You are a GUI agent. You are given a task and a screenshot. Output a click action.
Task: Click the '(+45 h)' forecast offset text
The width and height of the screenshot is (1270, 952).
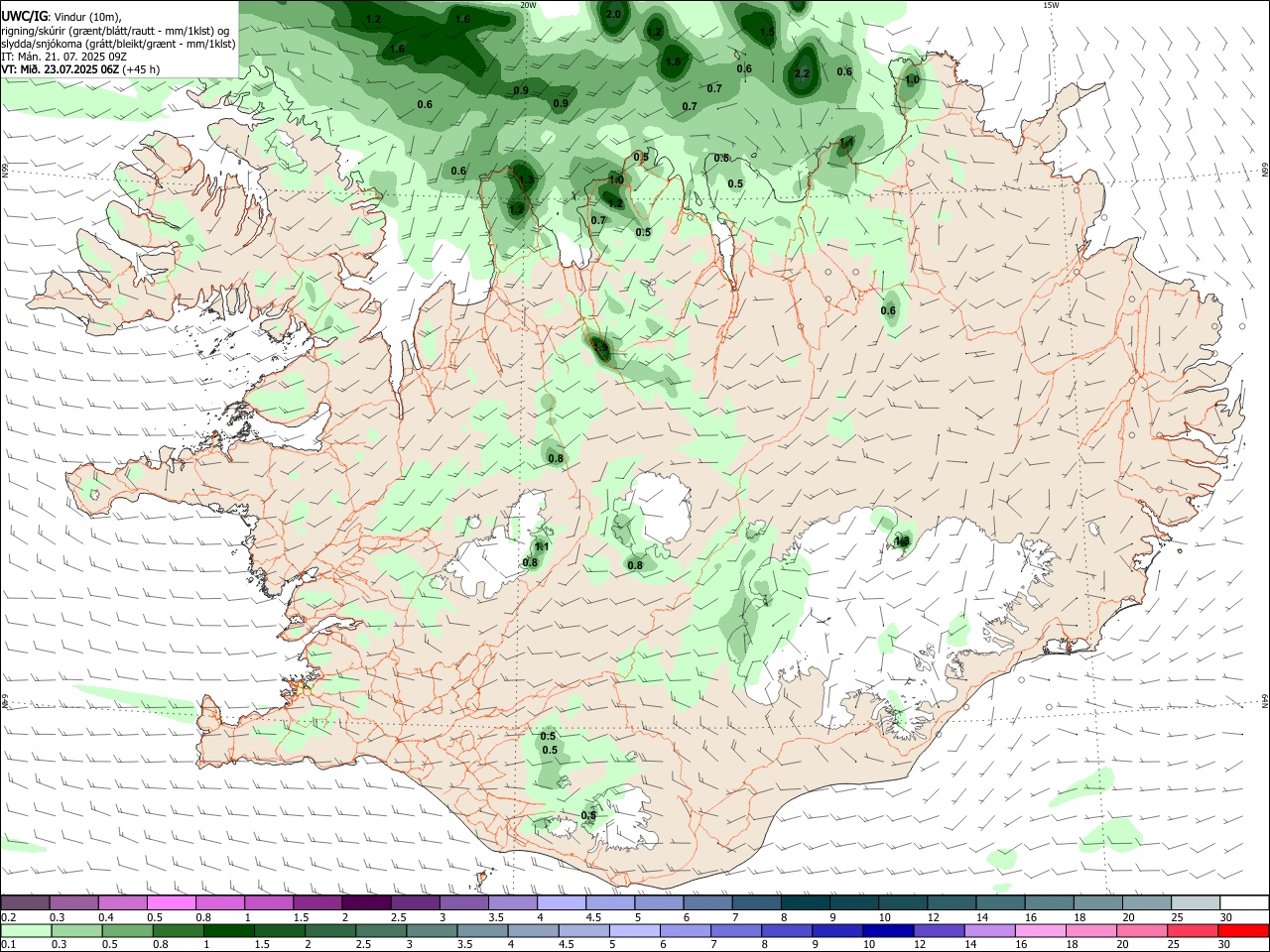142,69
